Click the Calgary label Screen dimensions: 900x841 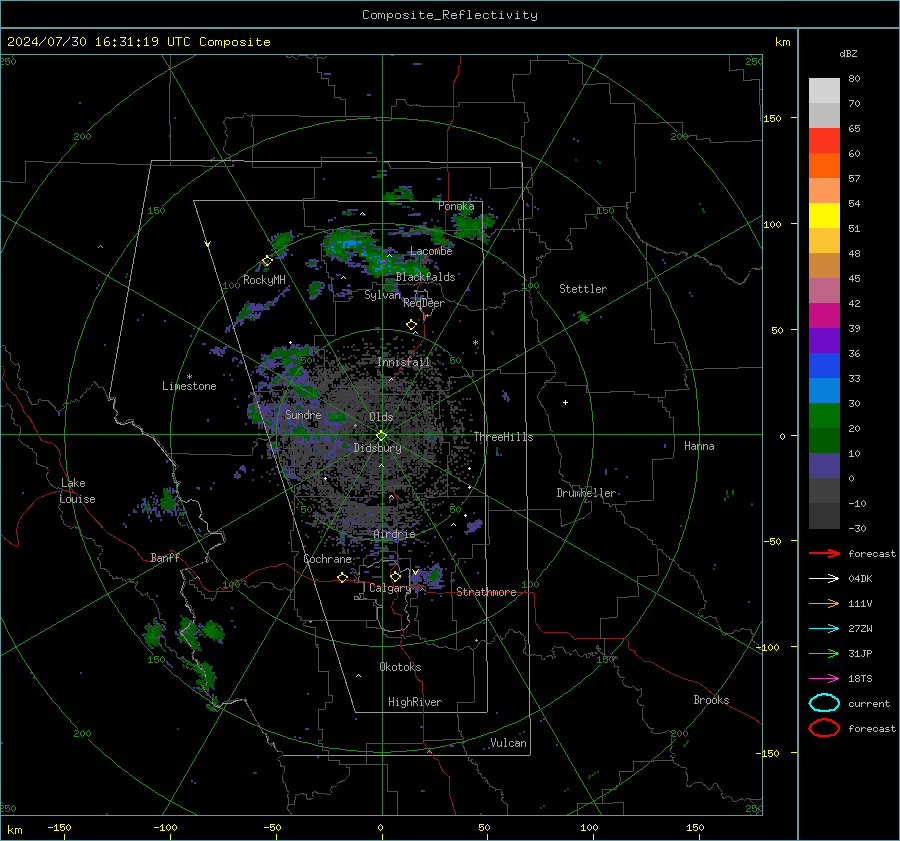[390, 588]
